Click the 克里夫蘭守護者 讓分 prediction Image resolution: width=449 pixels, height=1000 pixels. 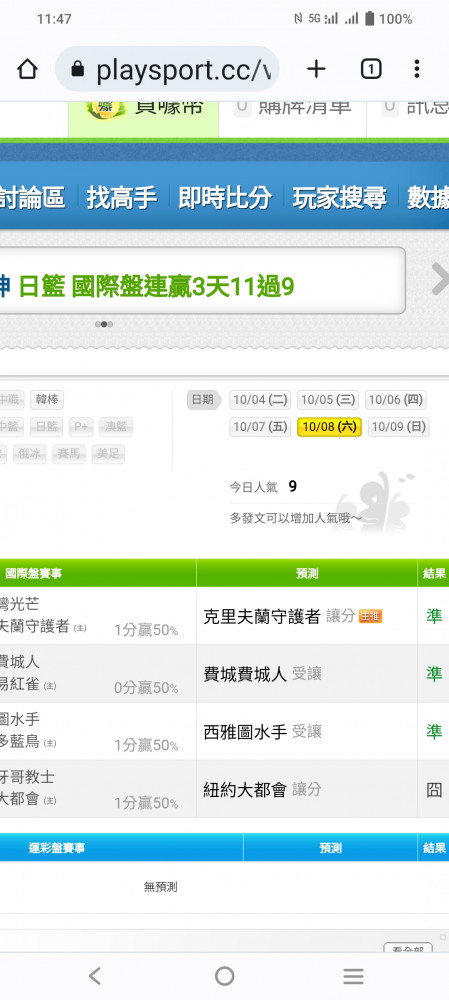279,616
